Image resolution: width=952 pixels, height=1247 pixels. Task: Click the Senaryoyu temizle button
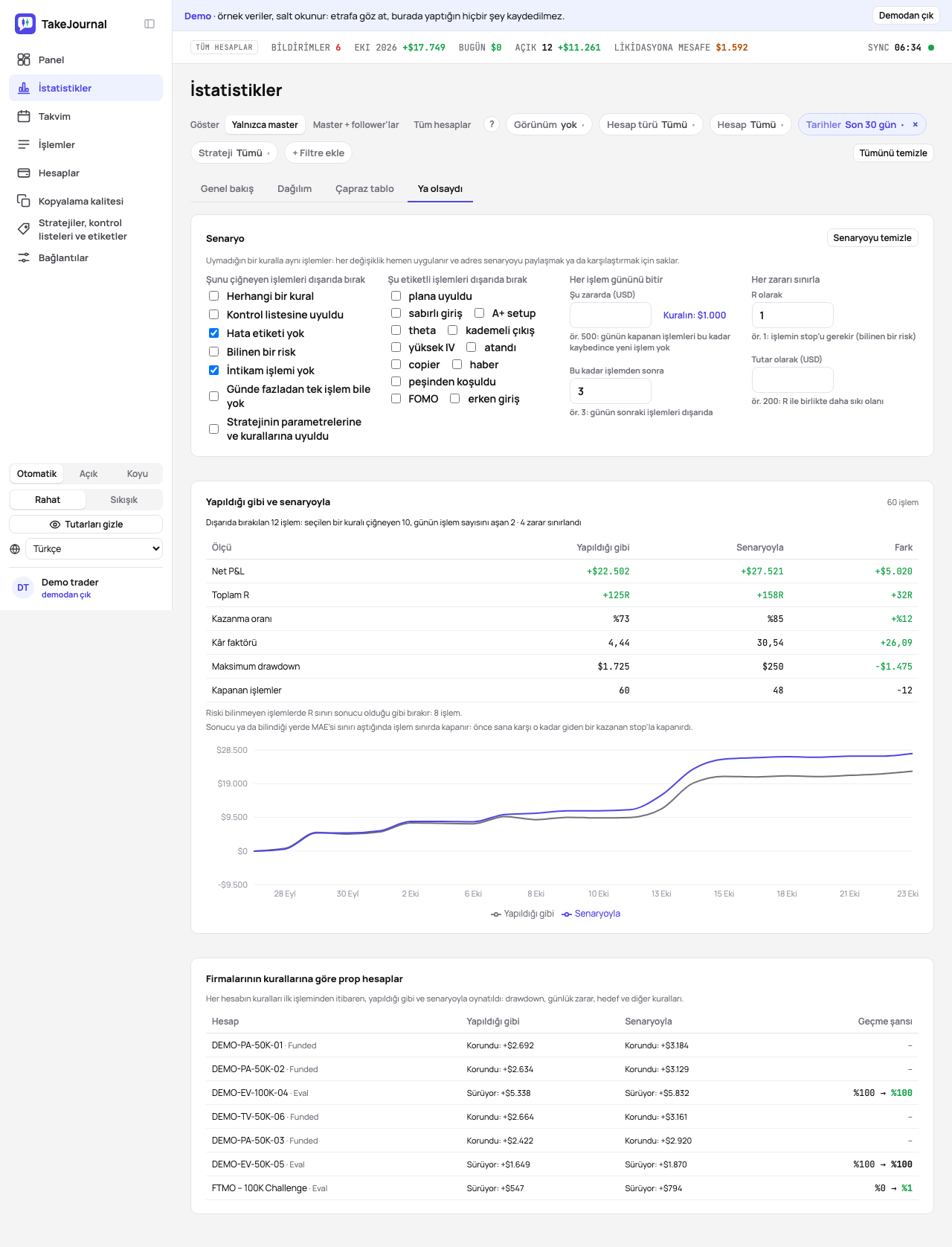pyautogui.click(x=872, y=238)
